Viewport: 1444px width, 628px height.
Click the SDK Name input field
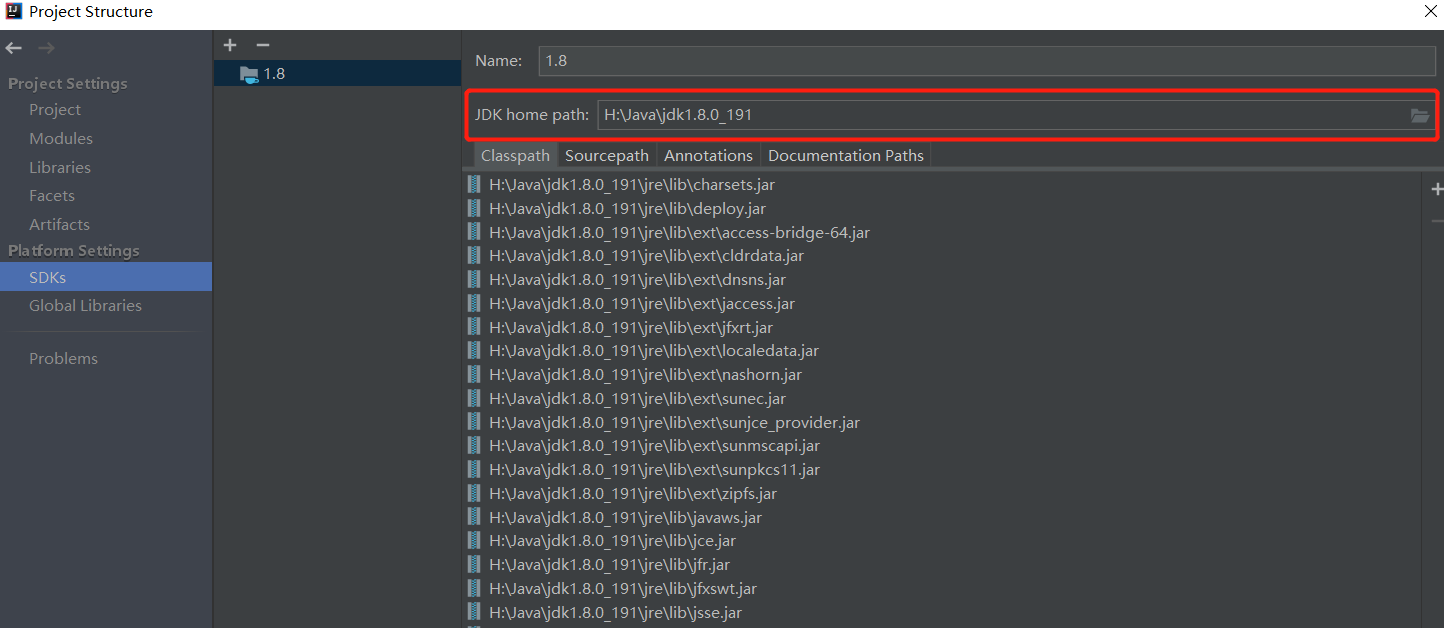coord(987,61)
